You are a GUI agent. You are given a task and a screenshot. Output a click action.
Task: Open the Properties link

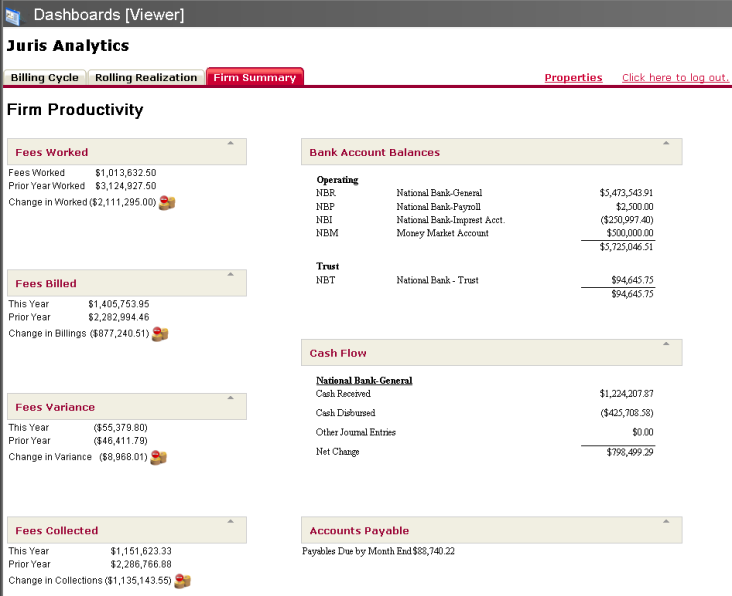pyautogui.click(x=573, y=78)
